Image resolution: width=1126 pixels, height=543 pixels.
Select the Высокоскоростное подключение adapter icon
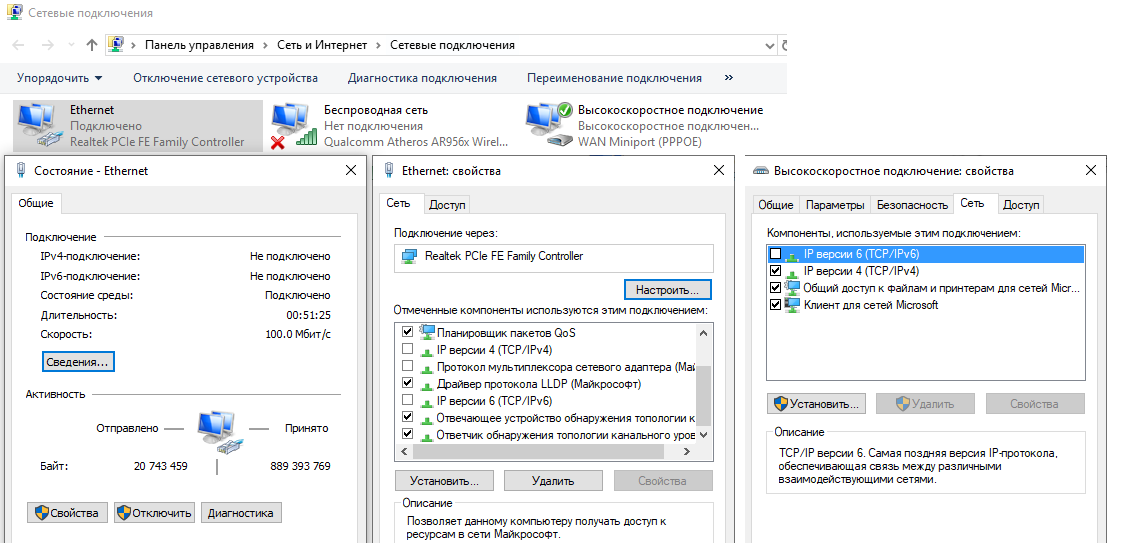[549, 125]
